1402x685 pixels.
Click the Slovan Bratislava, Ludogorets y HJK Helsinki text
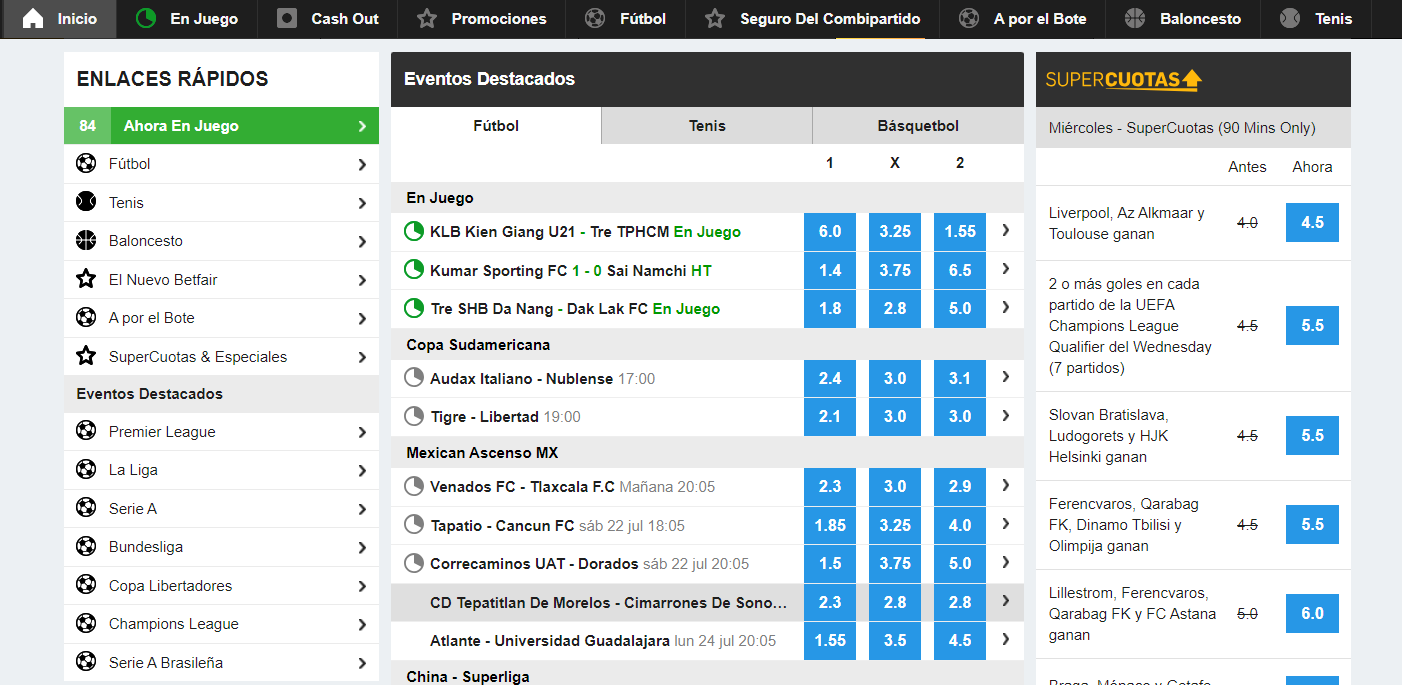coord(1109,436)
